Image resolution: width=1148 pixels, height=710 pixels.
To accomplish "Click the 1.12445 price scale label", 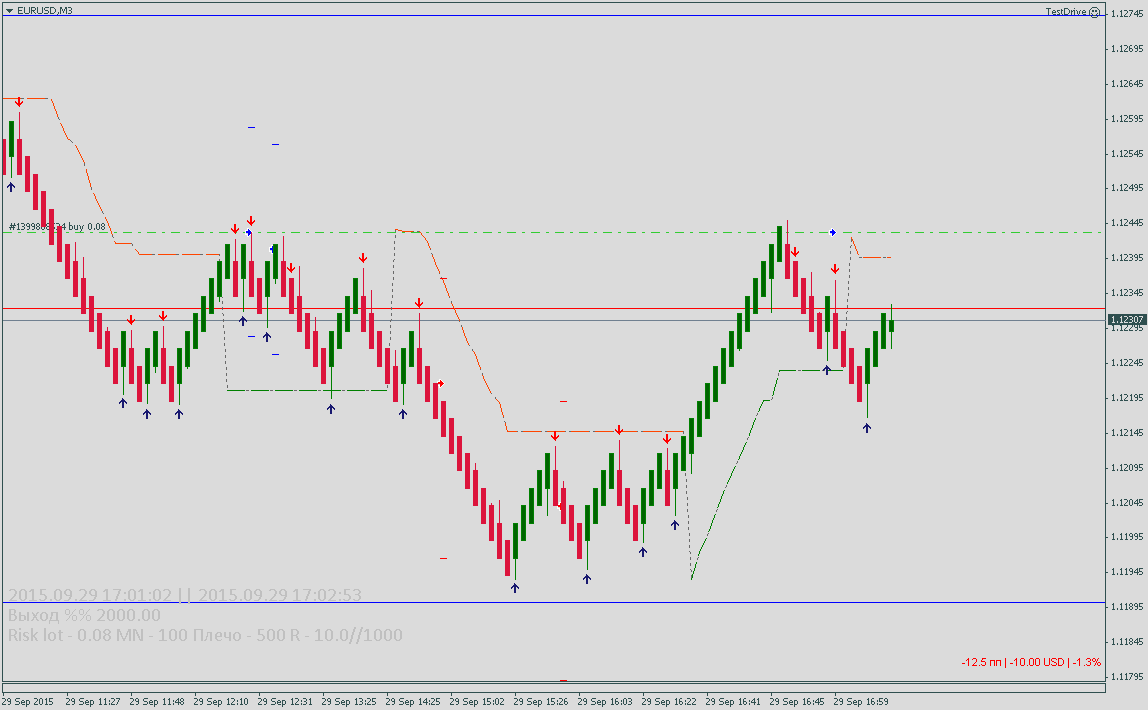I will coord(1127,223).
